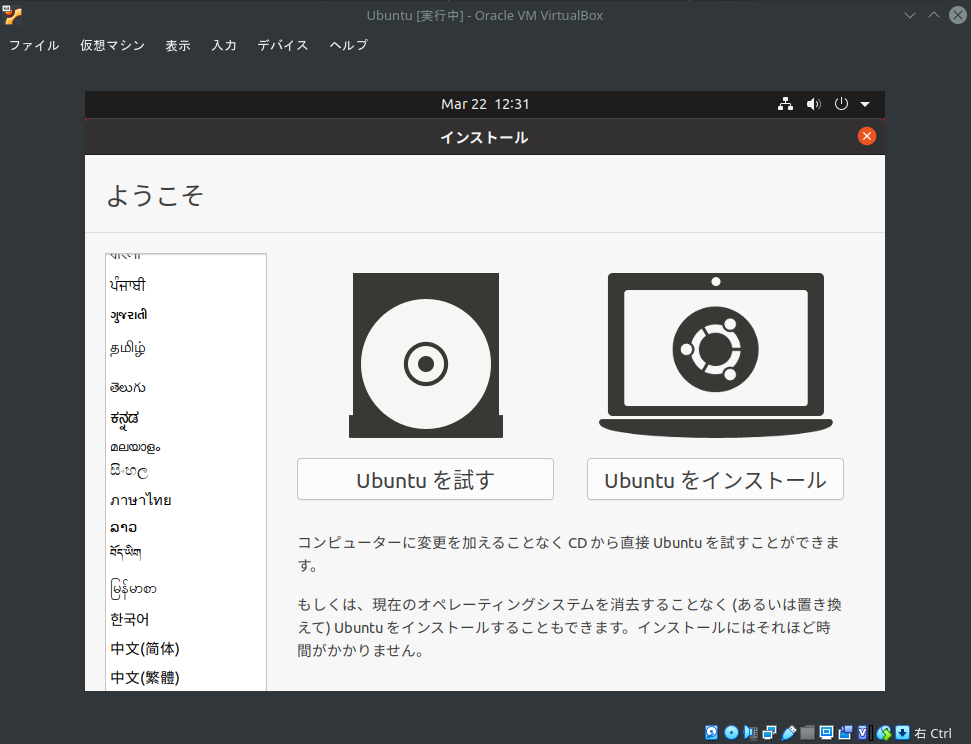Viewport: 971px width, 744px height.
Task: Open the hard disk activity indicator
Action: (712, 733)
